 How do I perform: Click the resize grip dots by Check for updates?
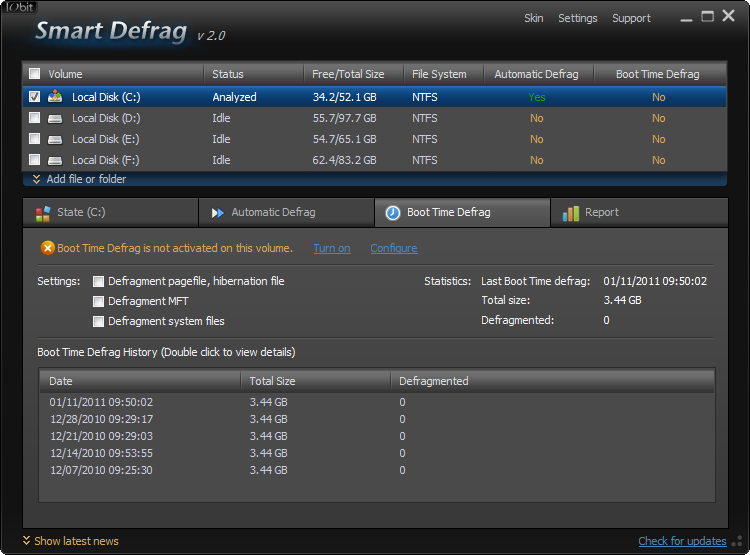[x=738, y=541]
